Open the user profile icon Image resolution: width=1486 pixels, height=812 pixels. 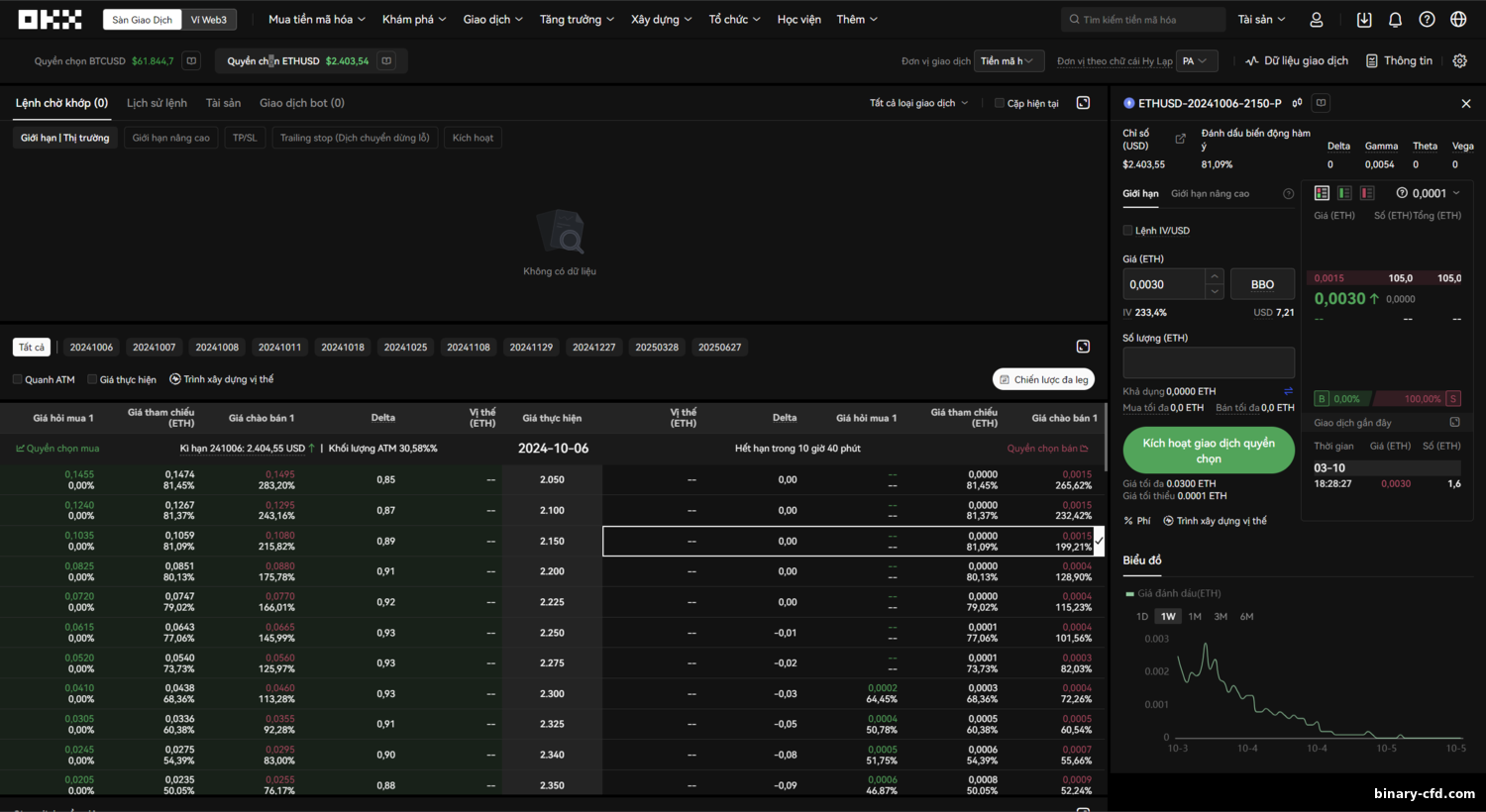[x=1317, y=20]
